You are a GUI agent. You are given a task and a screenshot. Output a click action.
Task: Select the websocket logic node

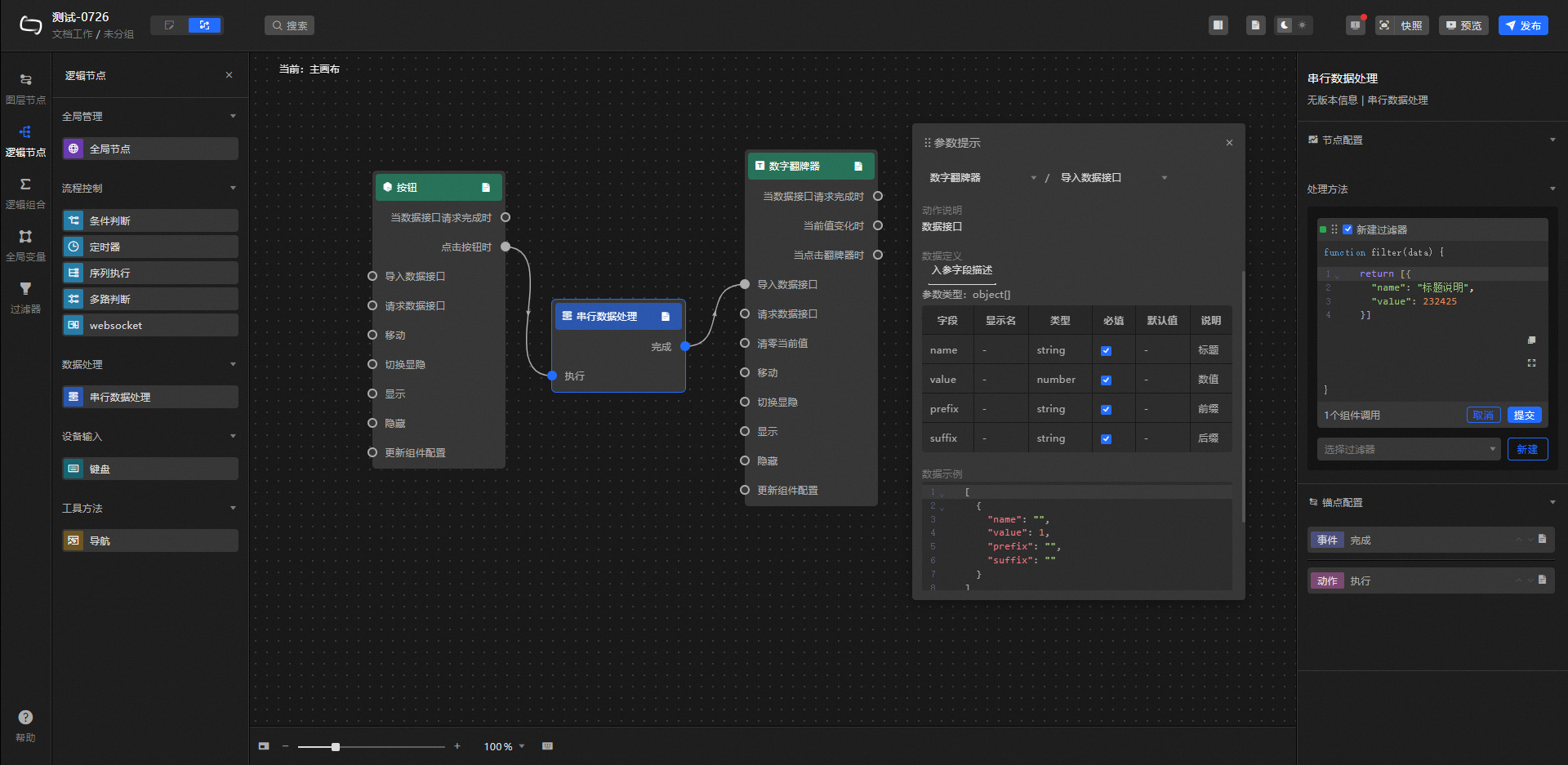pos(150,325)
